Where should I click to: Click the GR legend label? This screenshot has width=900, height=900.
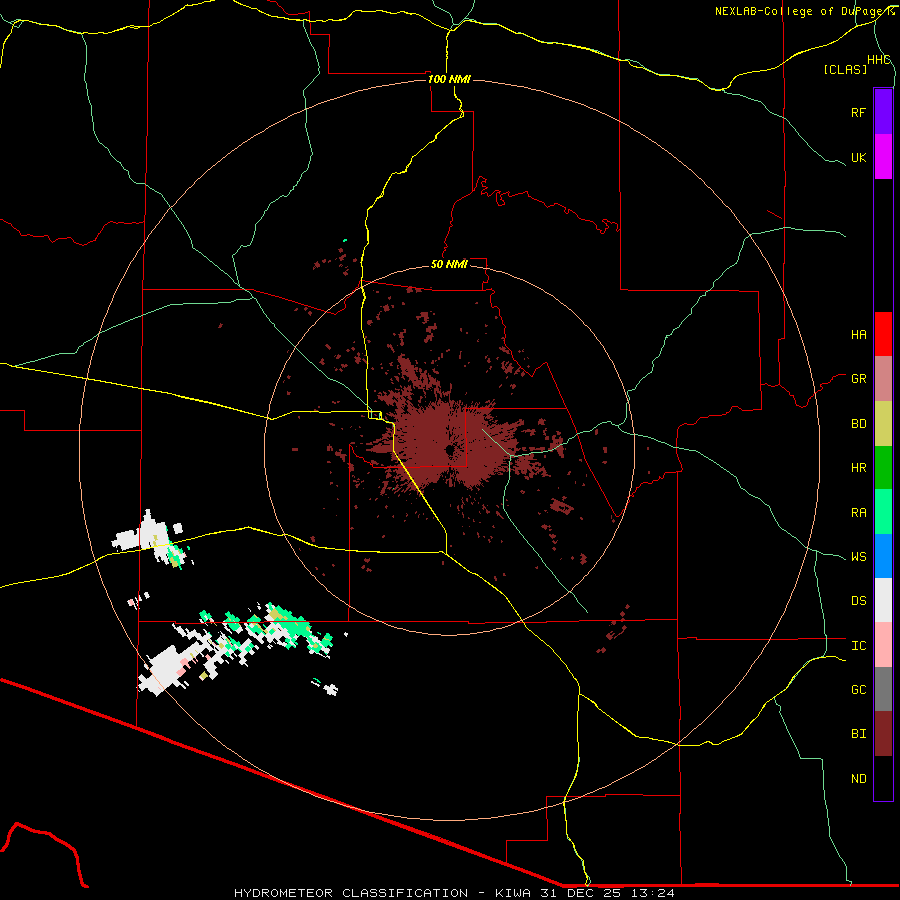pyautogui.click(x=858, y=379)
